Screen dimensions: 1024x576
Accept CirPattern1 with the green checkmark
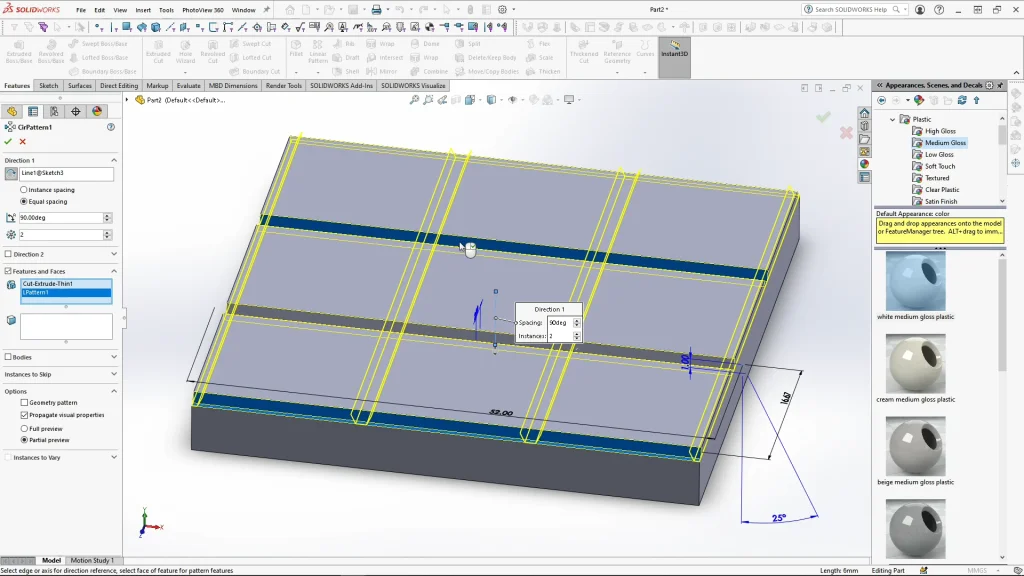(8, 142)
